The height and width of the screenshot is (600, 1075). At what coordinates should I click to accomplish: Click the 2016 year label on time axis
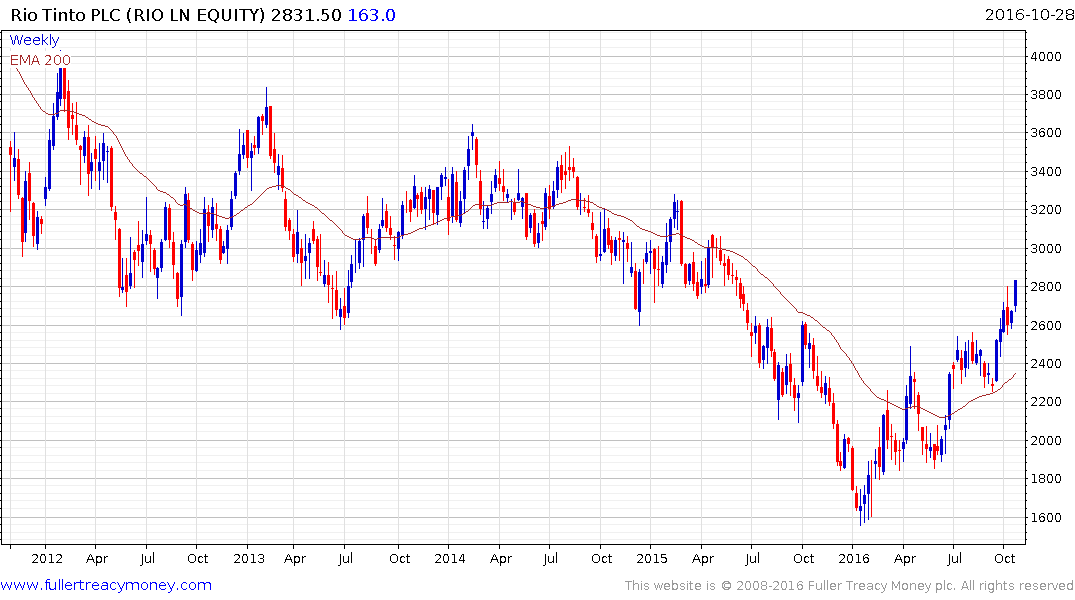point(854,558)
